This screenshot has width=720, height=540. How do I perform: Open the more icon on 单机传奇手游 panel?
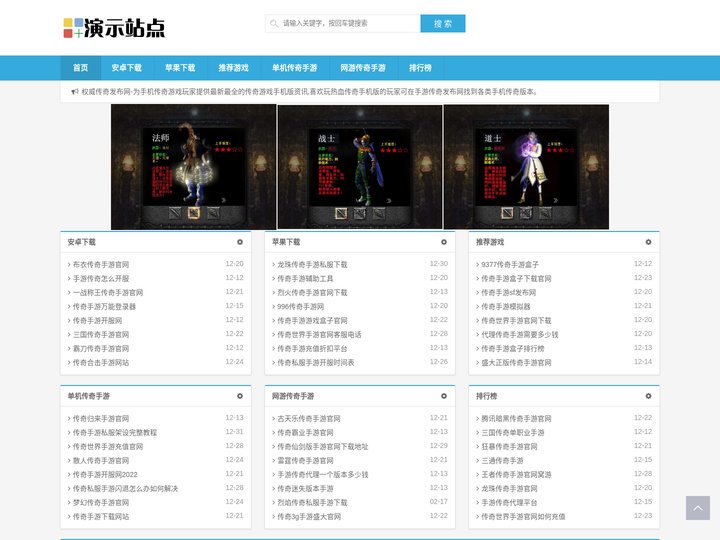click(240, 396)
